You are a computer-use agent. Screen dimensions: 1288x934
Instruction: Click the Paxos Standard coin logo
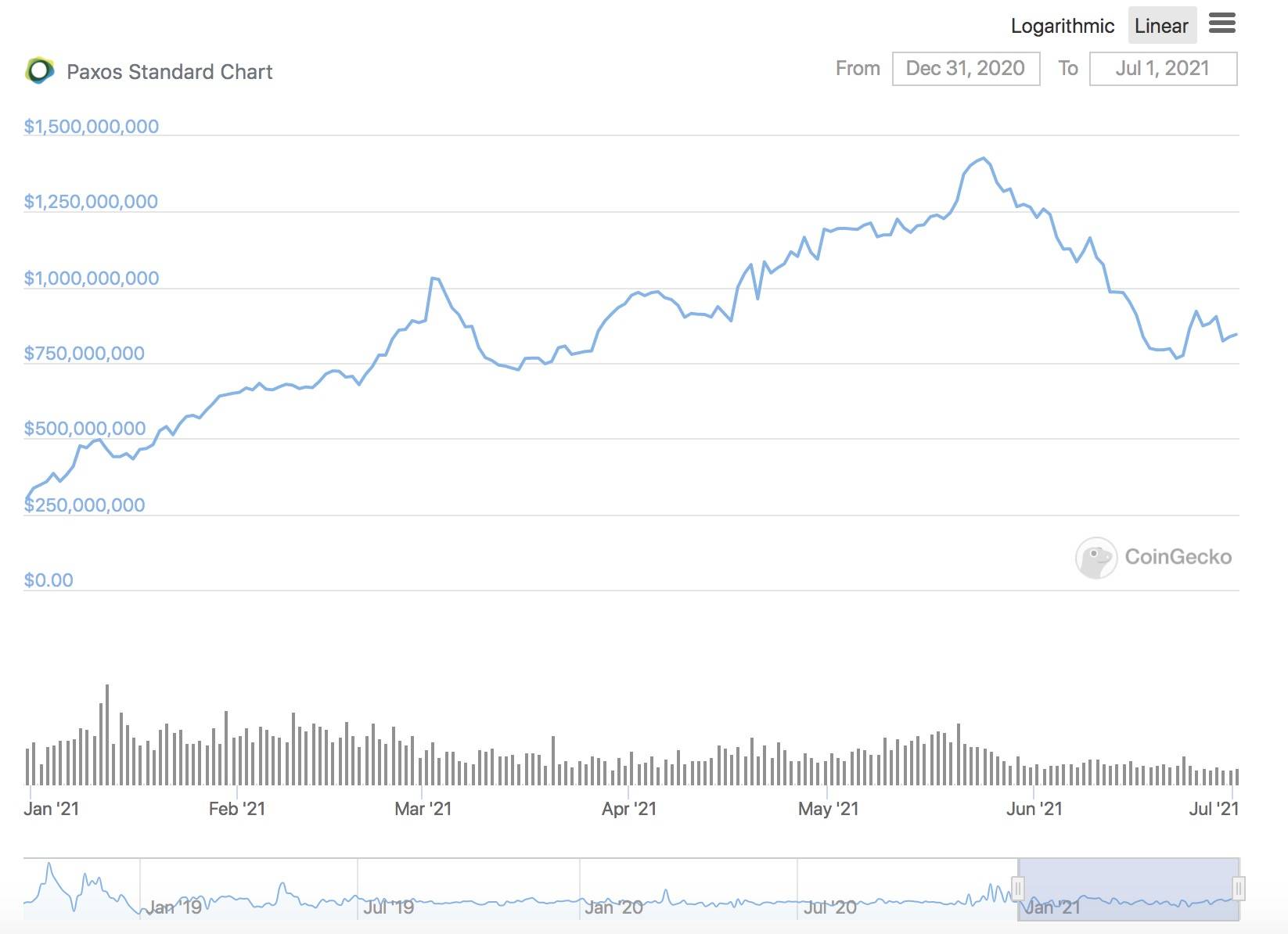40,71
